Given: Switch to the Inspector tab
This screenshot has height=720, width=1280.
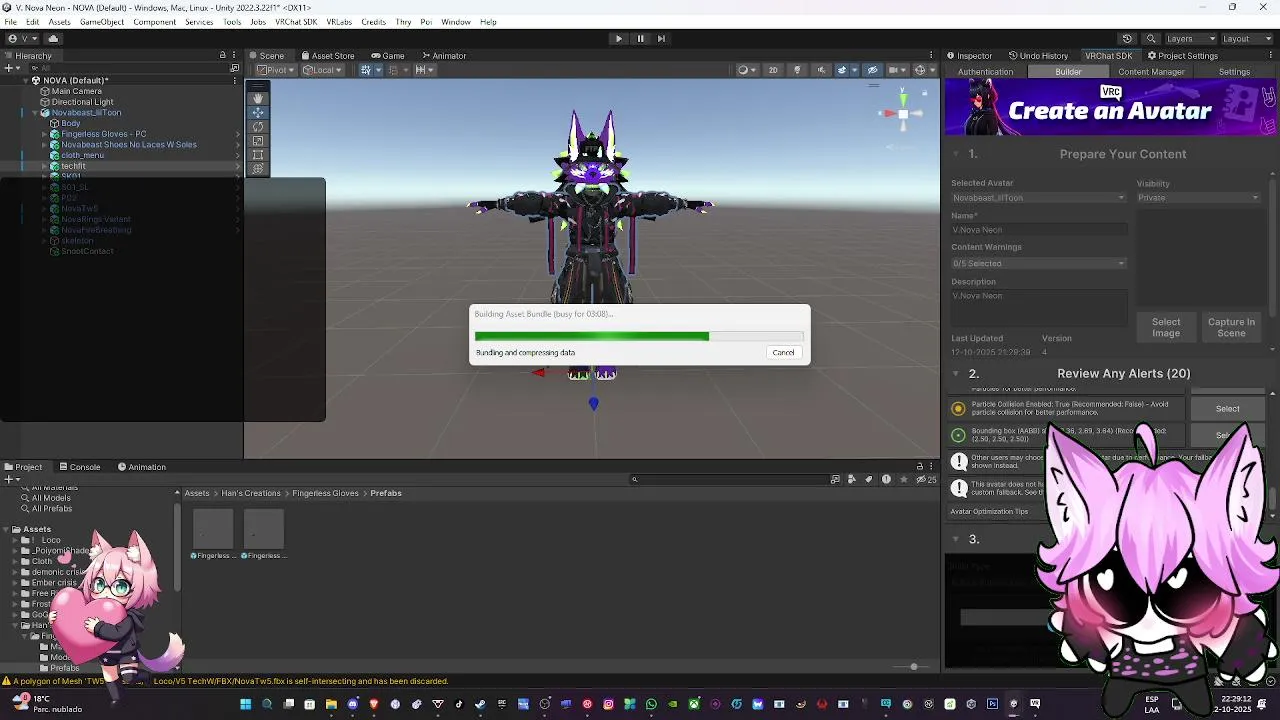Looking at the screenshot, I should (x=969, y=56).
